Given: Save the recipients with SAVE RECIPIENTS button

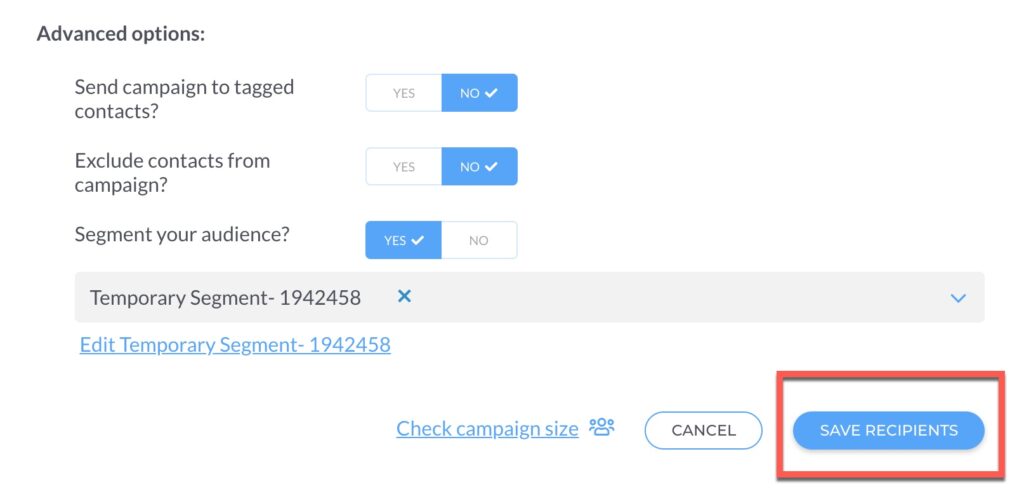Looking at the screenshot, I should pyautogui.click(x=888, y=430).
